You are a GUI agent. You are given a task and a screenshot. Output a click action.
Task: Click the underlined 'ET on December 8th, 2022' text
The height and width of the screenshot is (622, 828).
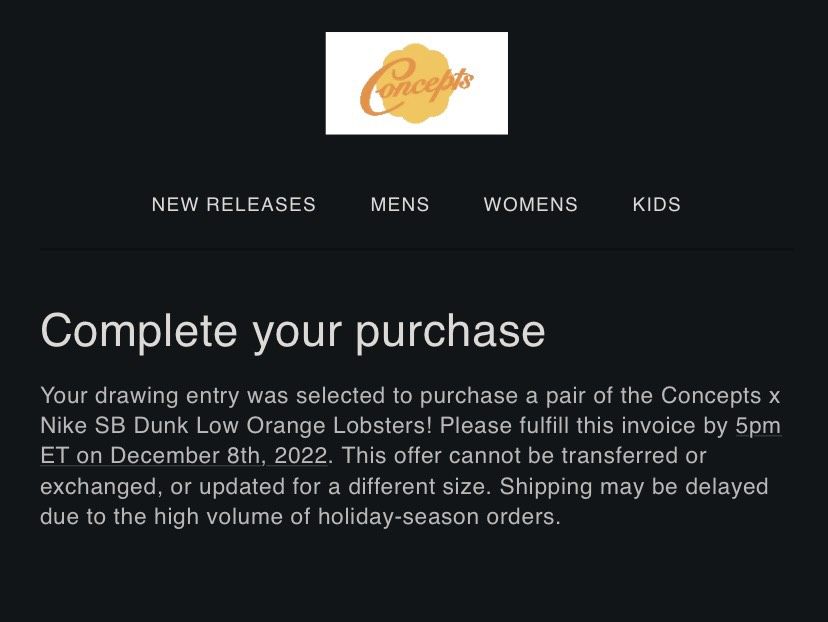[x=184, y=456]
